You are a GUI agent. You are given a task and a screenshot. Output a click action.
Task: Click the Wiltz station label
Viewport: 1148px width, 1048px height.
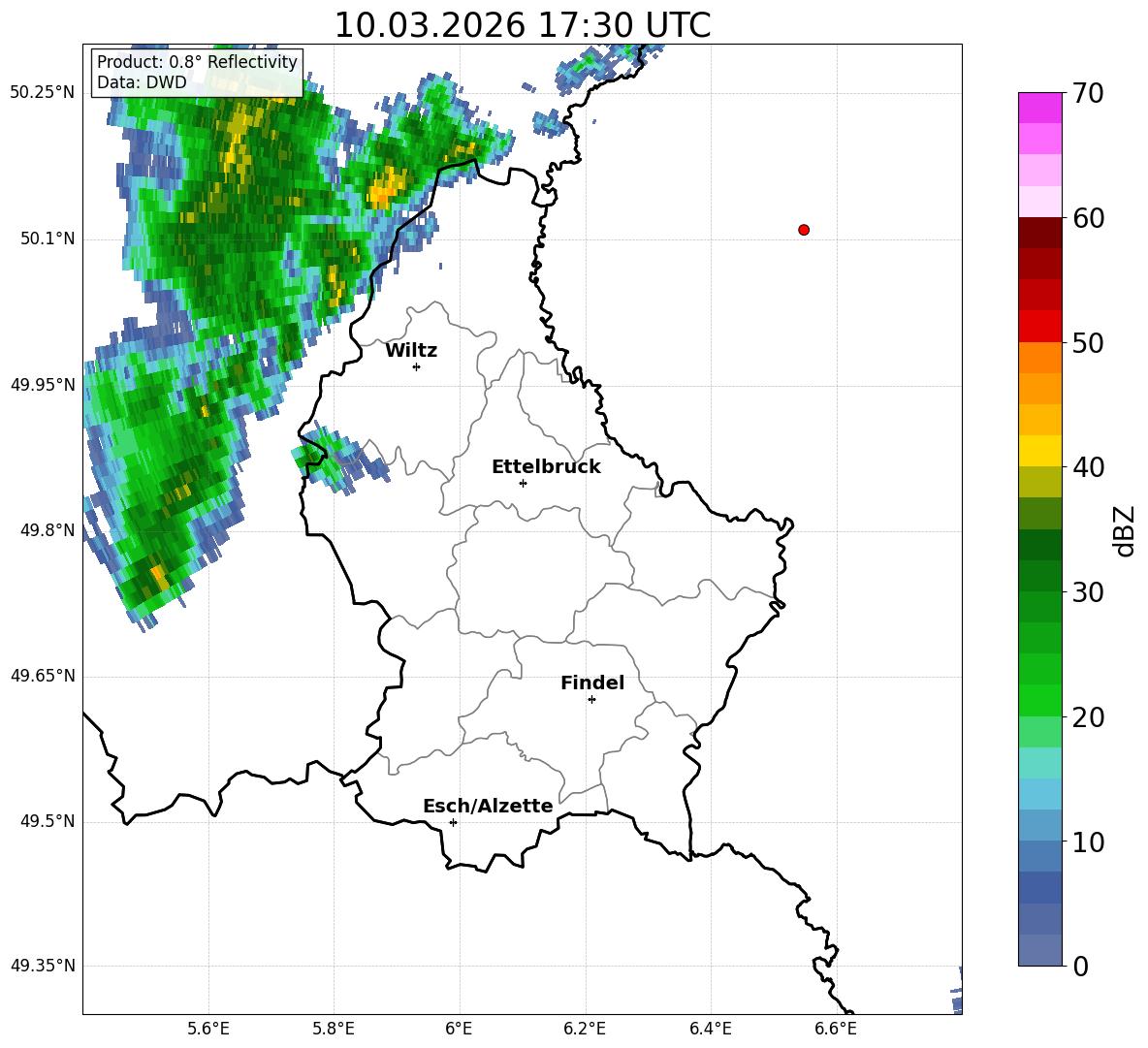click(411, 351)
